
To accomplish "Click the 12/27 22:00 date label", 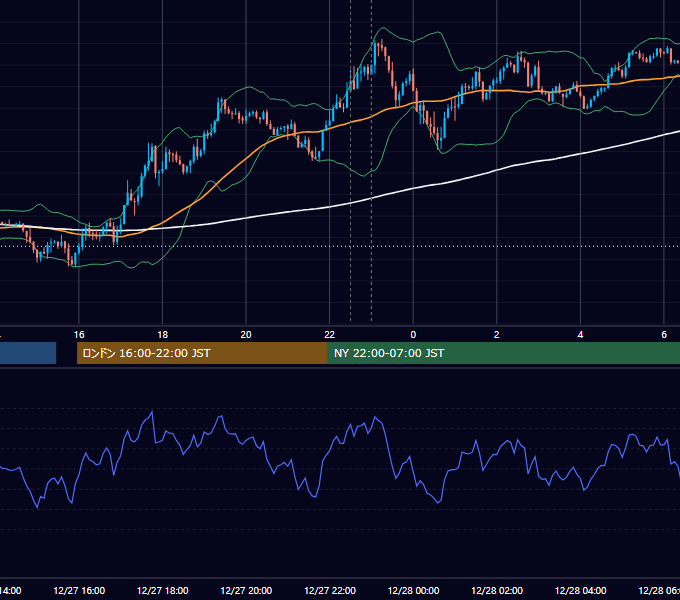I will [330, 590].
